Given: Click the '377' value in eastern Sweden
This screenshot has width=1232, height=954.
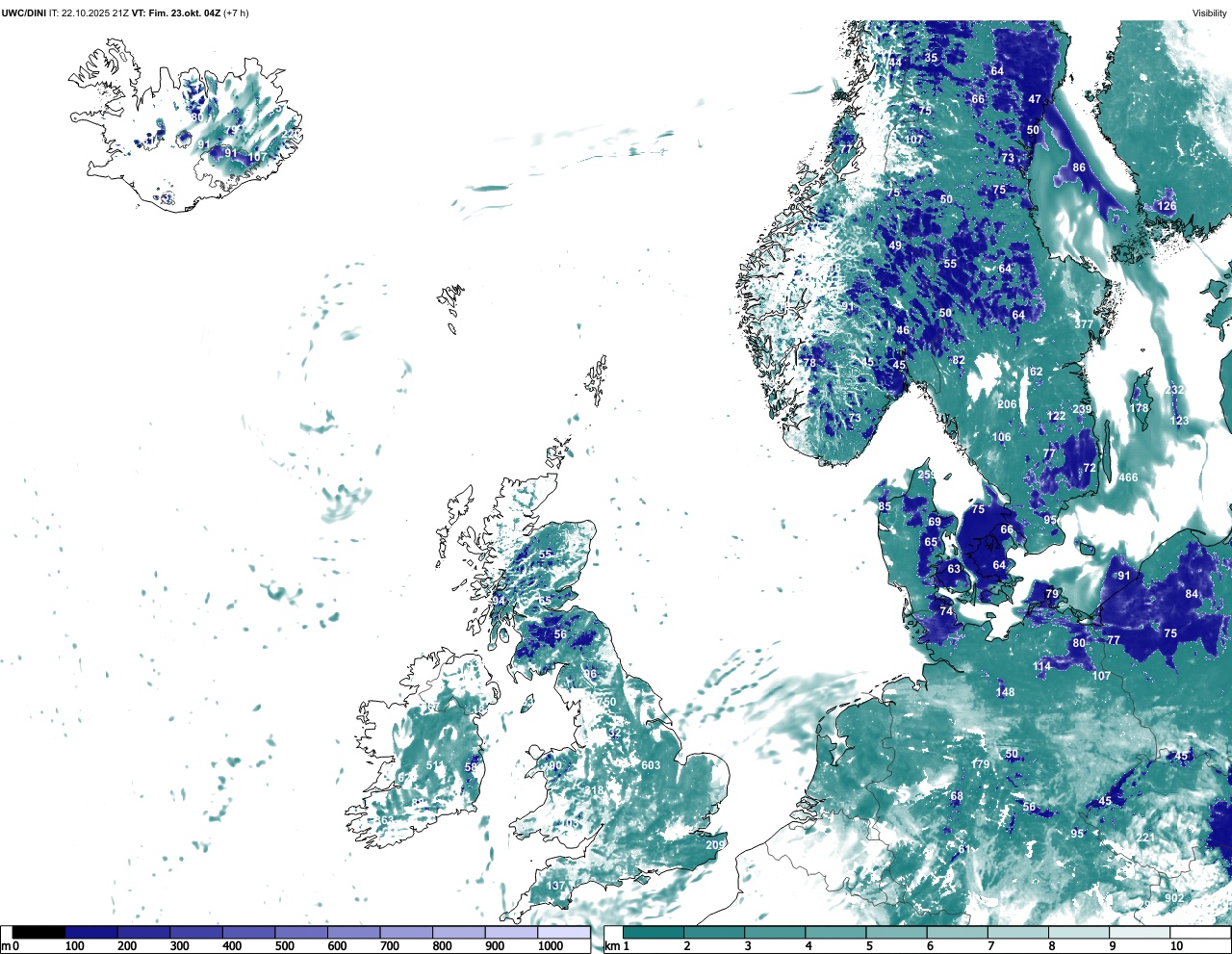Looking at the screenshot, I should [1084, 324].
